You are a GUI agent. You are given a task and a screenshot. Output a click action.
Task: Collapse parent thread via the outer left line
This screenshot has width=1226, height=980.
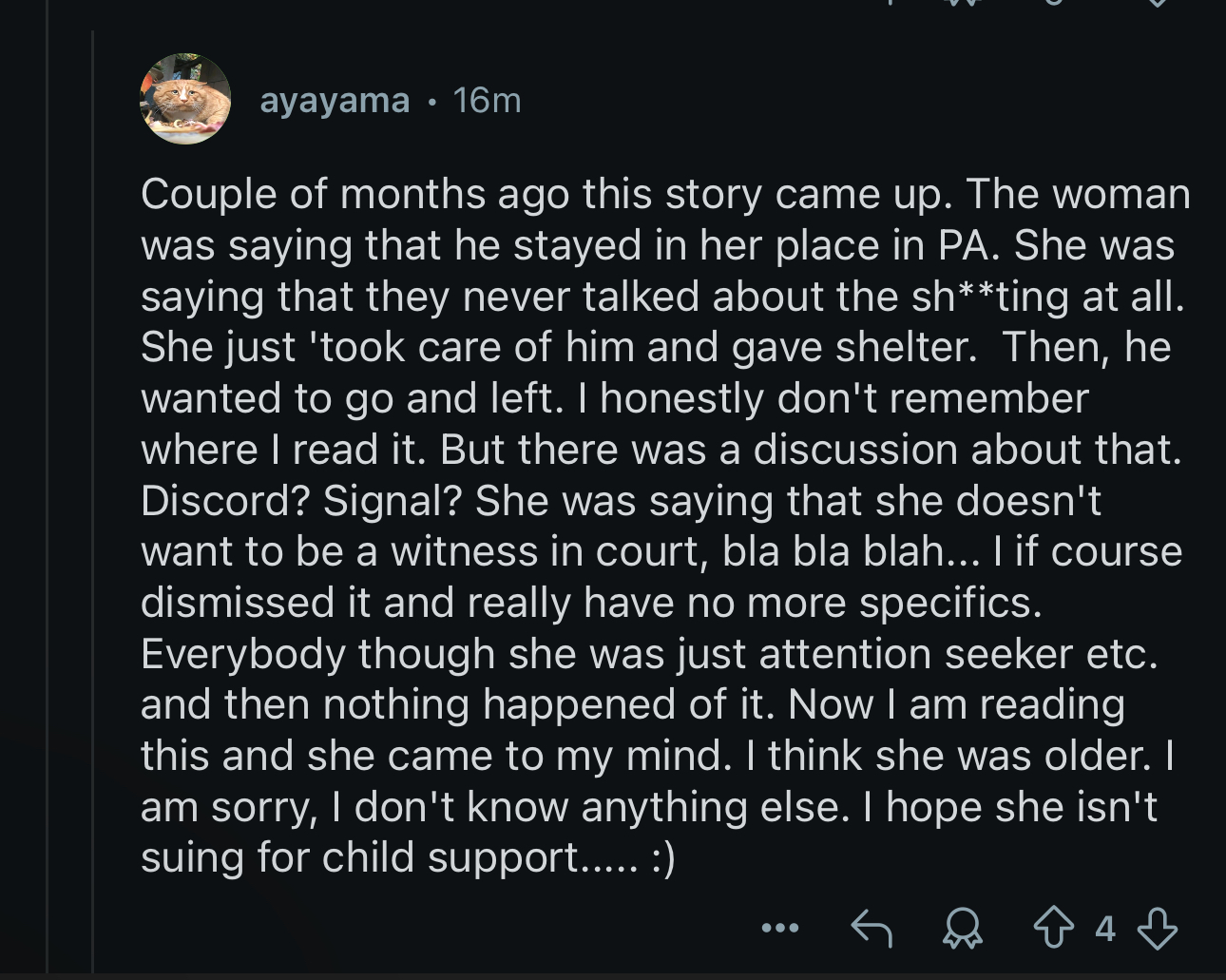(46, 490)
